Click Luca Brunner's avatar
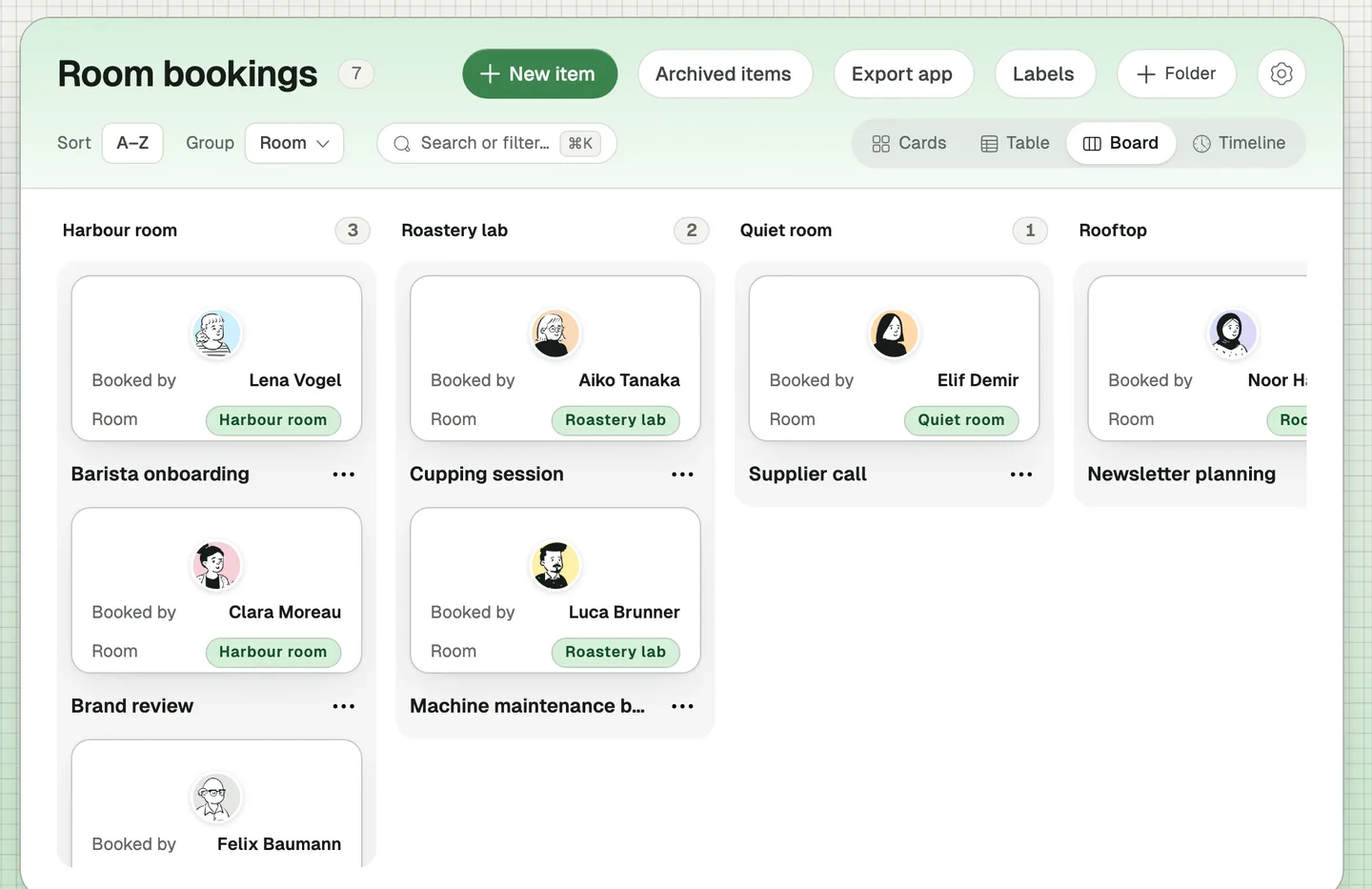 [555, 565]
